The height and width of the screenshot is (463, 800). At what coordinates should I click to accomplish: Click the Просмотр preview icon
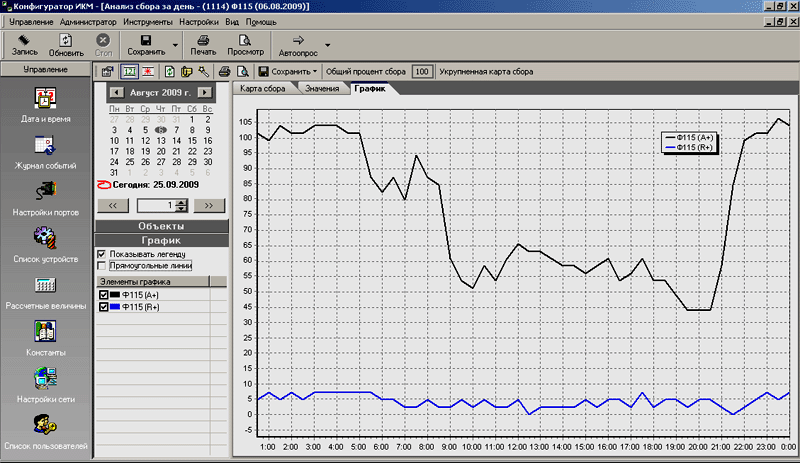pyautogui.click(x=245, y=40)
